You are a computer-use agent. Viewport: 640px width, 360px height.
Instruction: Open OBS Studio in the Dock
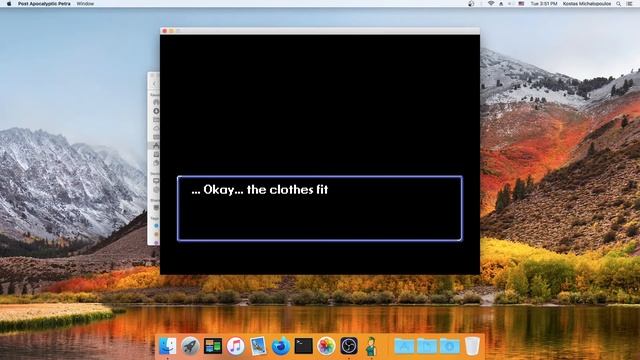349,346
